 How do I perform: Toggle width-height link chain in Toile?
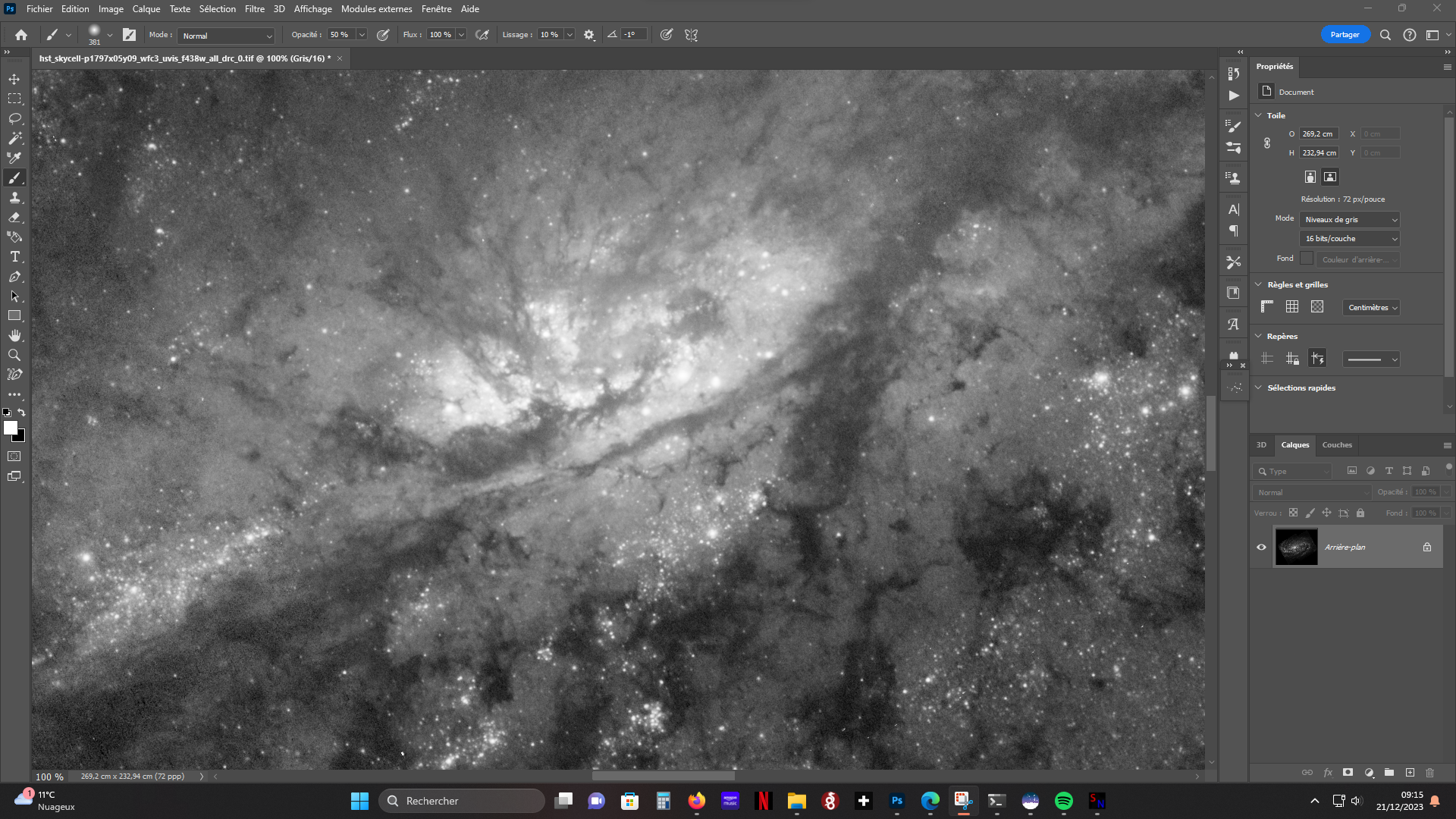pyautogui.click(x=1267, y=143)
